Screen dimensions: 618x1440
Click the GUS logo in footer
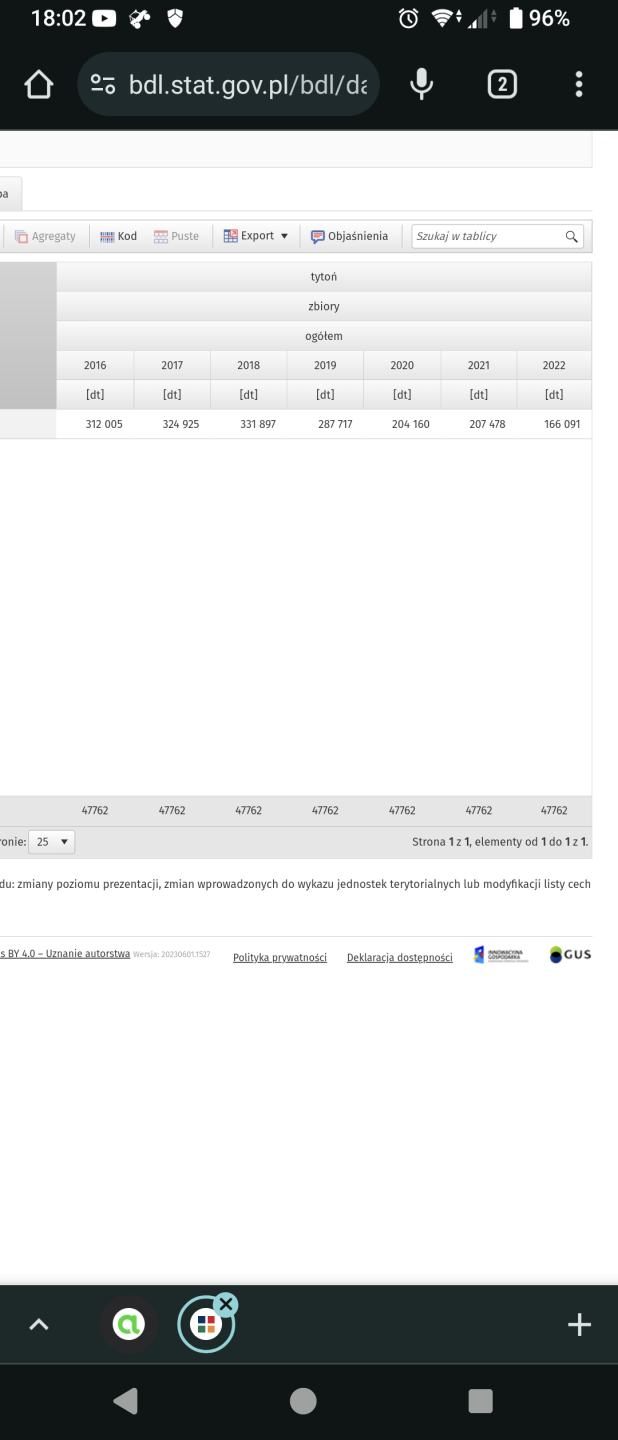click(570, 955)
